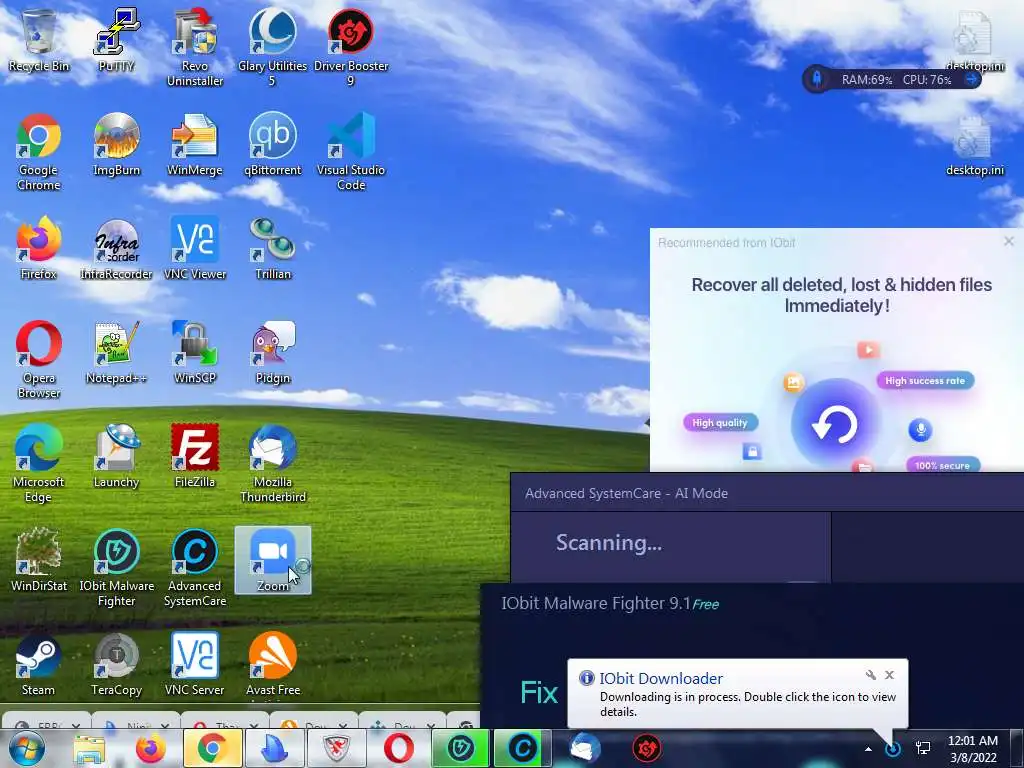Switch to Chrome on the taskbar
Viewport: 1024px width, 768px height.
coord(212,748)
